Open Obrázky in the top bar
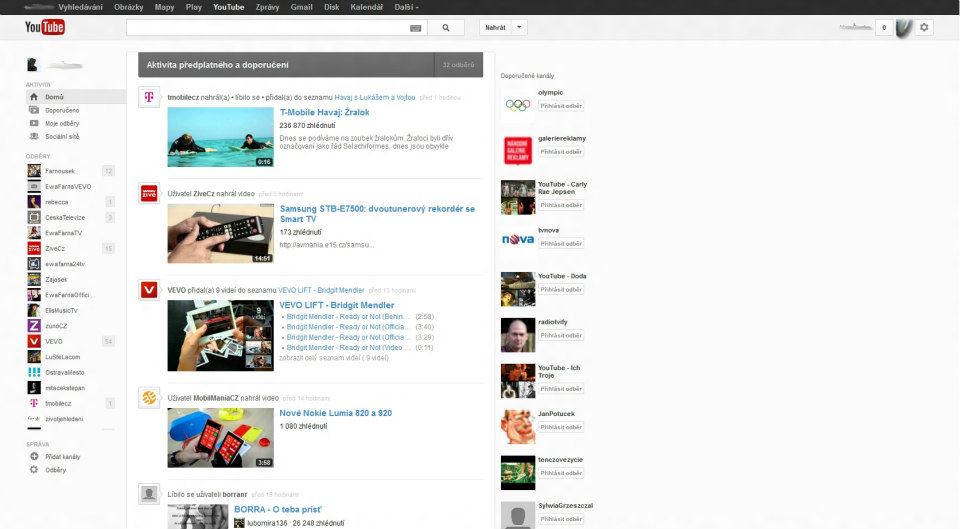Viewport: 960px width, 529px height. click(129, 7)
